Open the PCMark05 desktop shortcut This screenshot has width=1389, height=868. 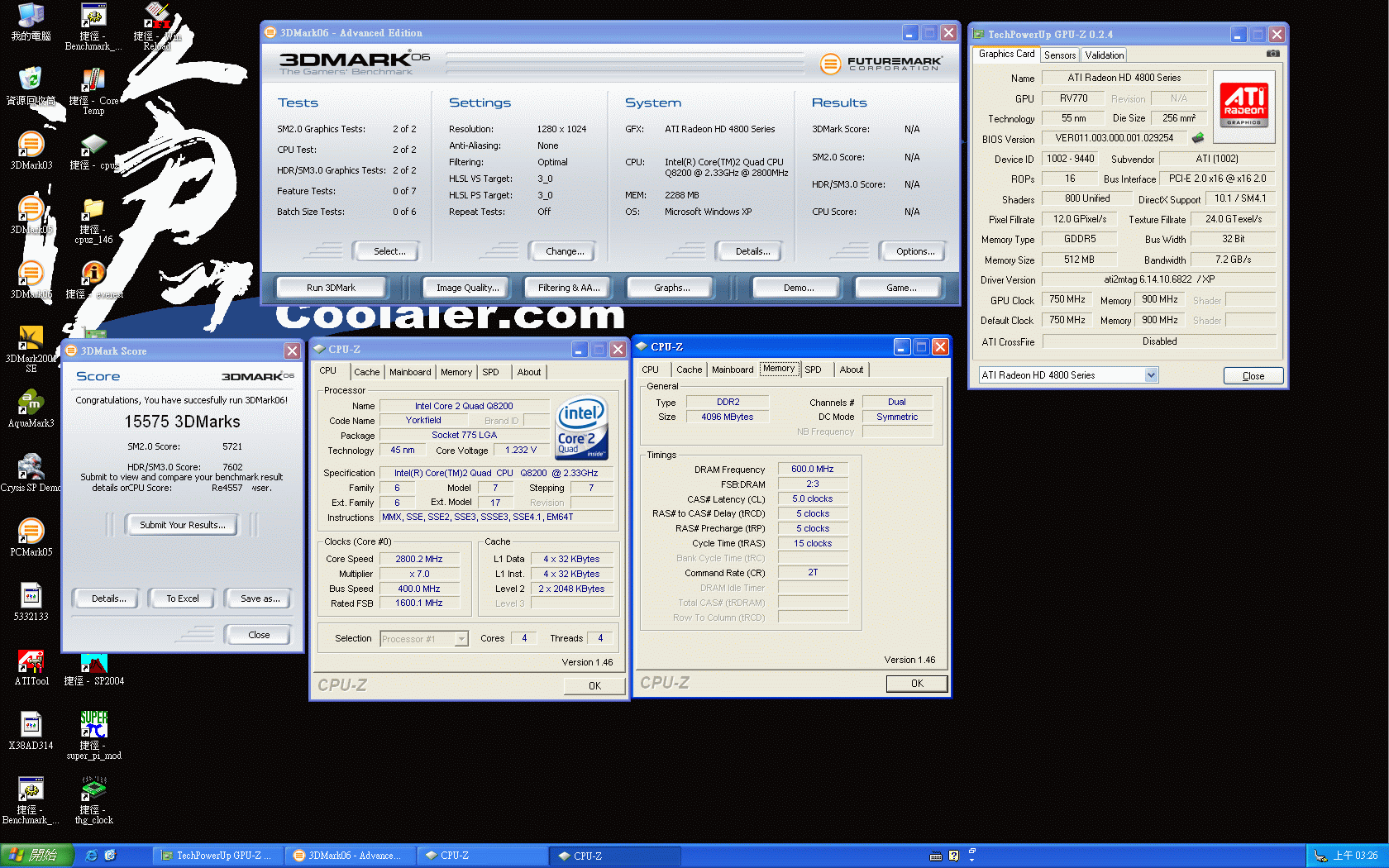(31, 537)
